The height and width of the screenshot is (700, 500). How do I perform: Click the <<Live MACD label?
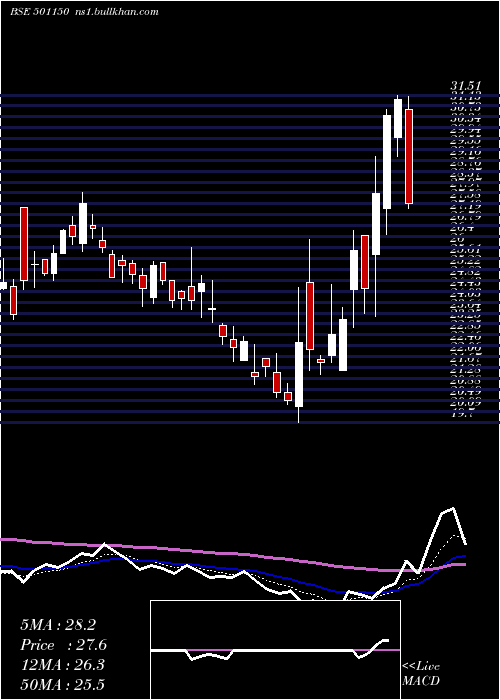(421, 673)
